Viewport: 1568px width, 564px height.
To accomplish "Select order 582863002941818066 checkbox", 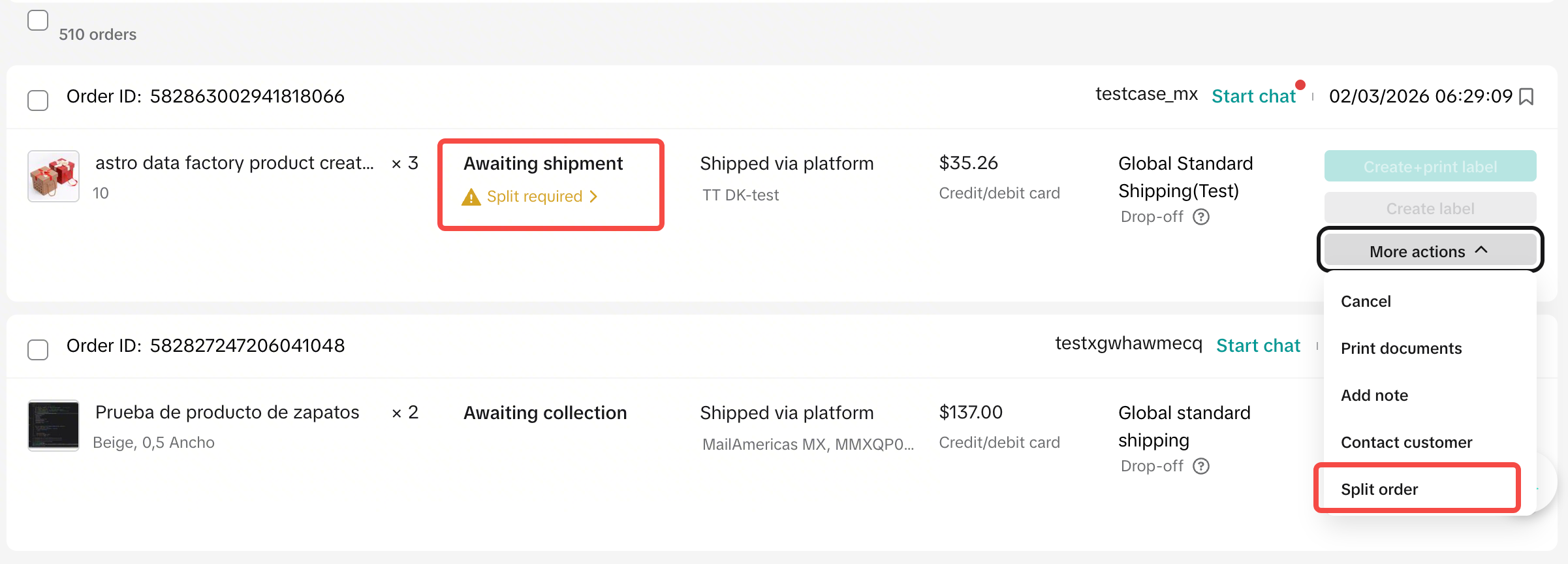I will coord(38,101).
